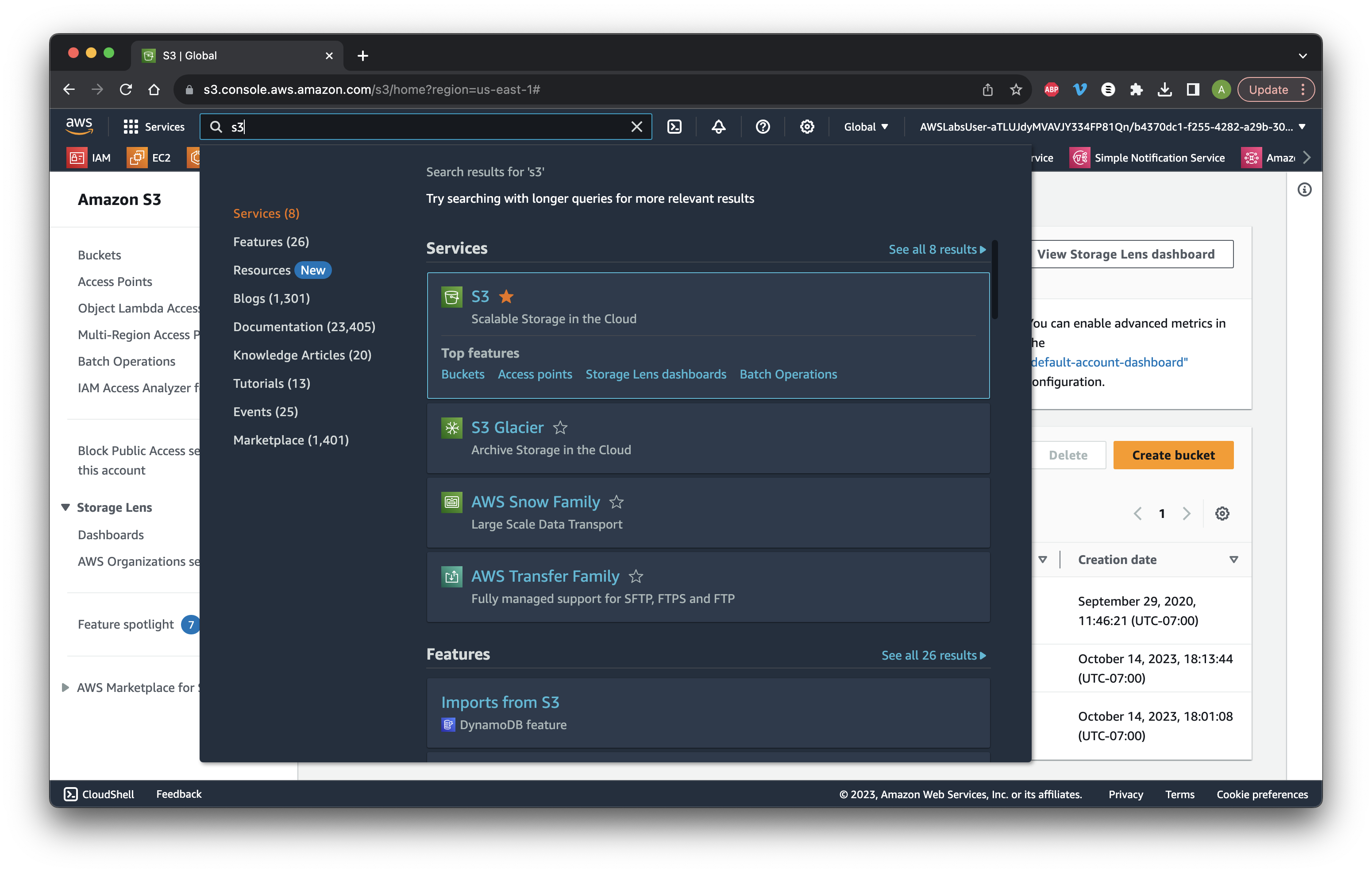
Task: Open AWS Snow Family result
Action: [535, 502]
